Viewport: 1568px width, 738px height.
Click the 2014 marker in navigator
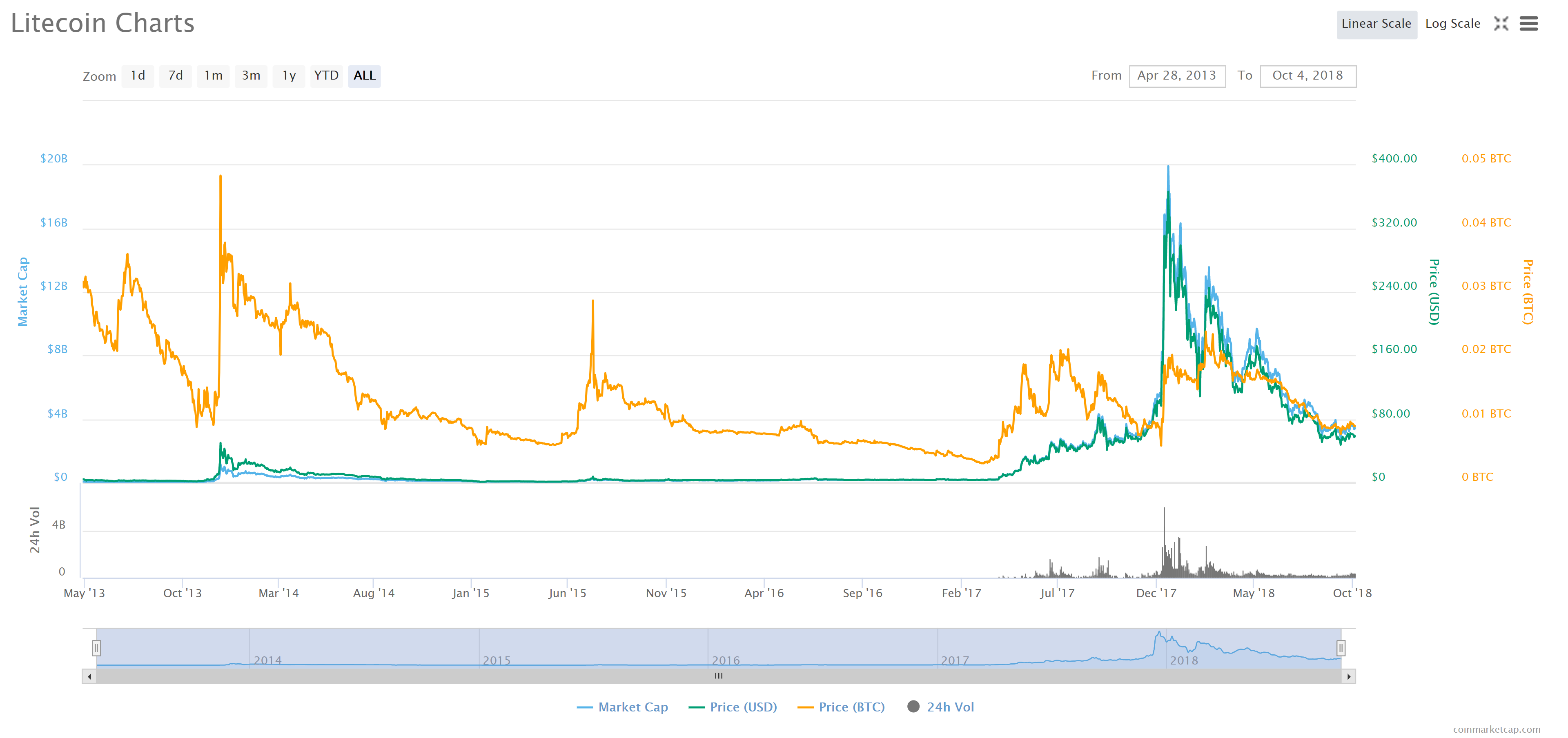coord(268,661)
